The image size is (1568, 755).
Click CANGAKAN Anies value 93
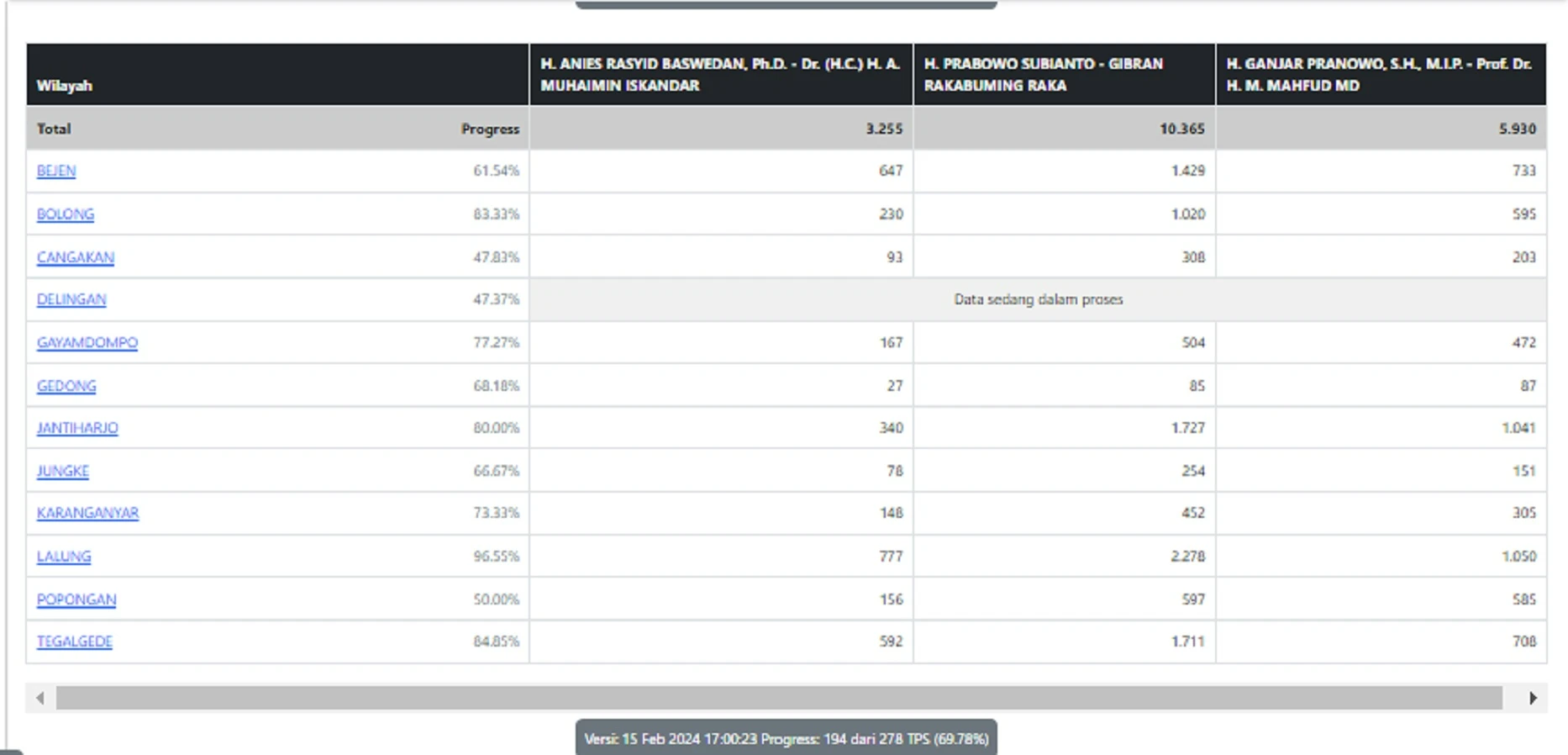895,257
